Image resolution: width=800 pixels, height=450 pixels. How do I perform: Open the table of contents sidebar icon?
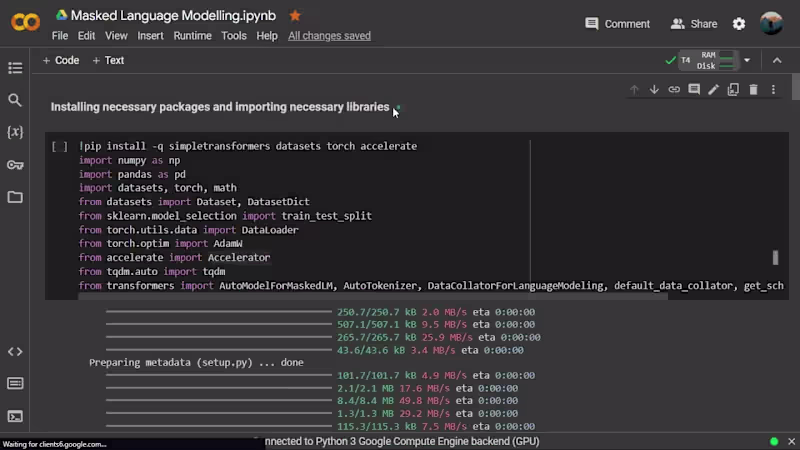[x=15, y=68]
